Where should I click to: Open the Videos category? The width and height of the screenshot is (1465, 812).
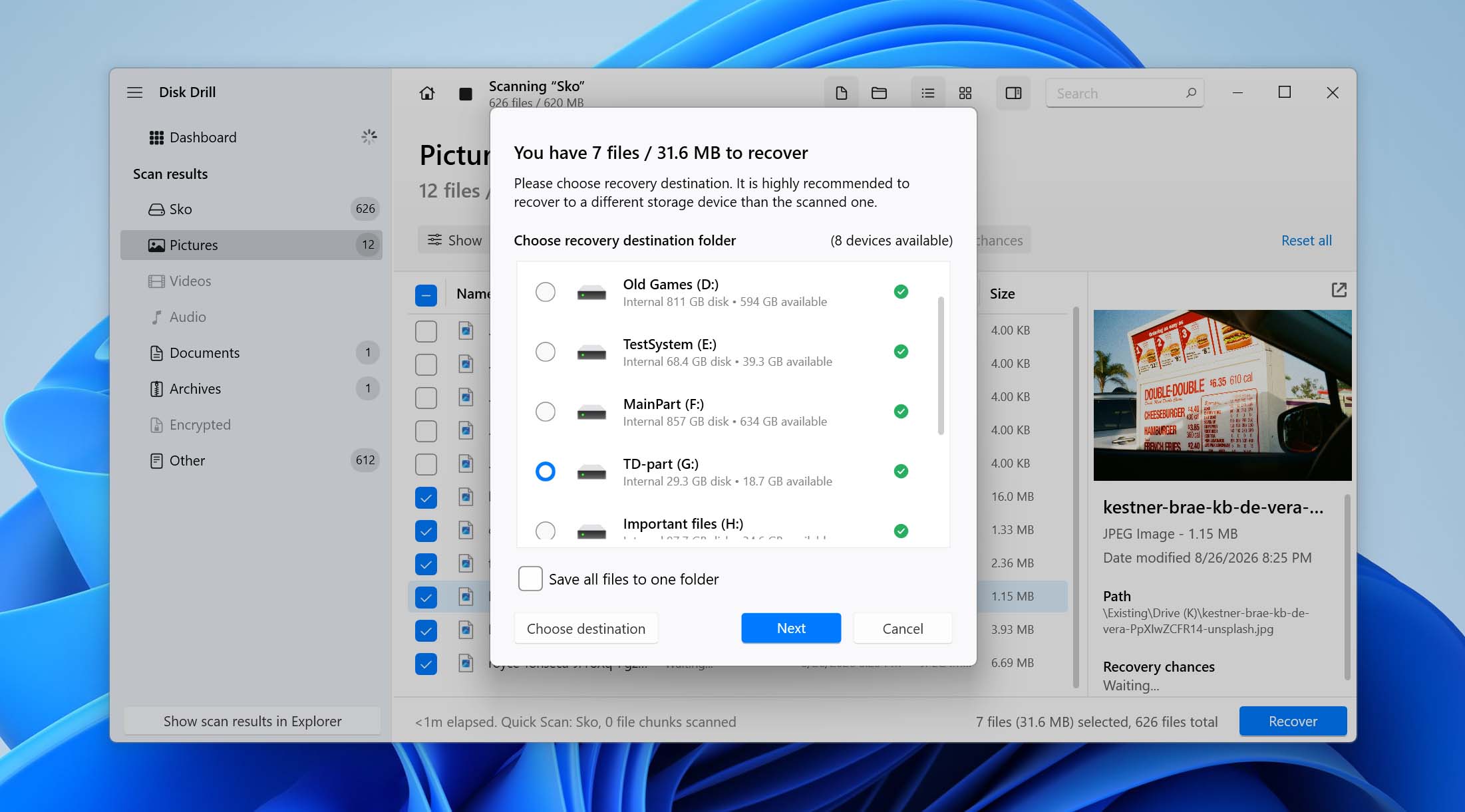(x=251, y=281)
